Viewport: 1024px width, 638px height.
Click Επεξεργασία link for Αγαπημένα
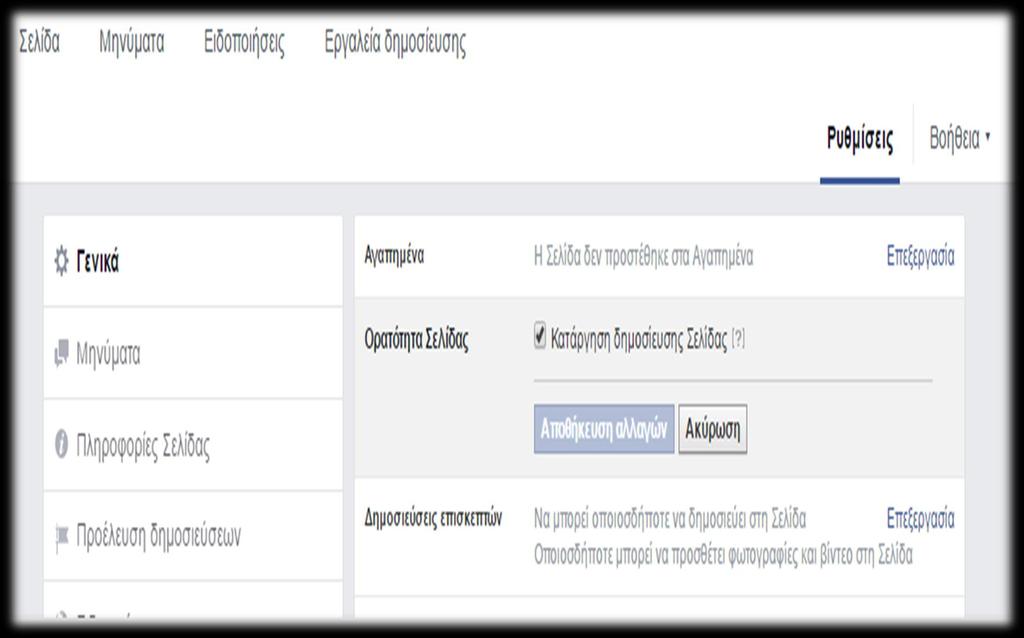click(x=920, y=256)
